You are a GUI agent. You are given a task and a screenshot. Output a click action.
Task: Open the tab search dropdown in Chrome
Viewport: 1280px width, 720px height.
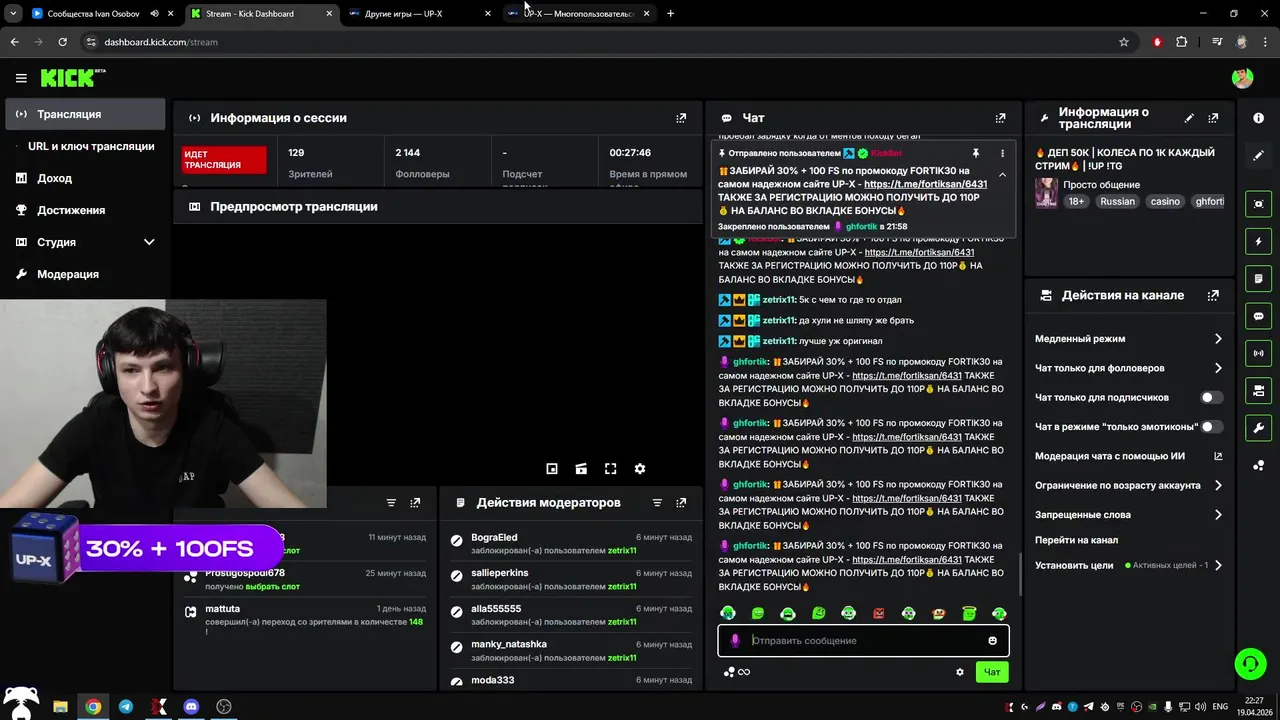[x=13, y=14]
